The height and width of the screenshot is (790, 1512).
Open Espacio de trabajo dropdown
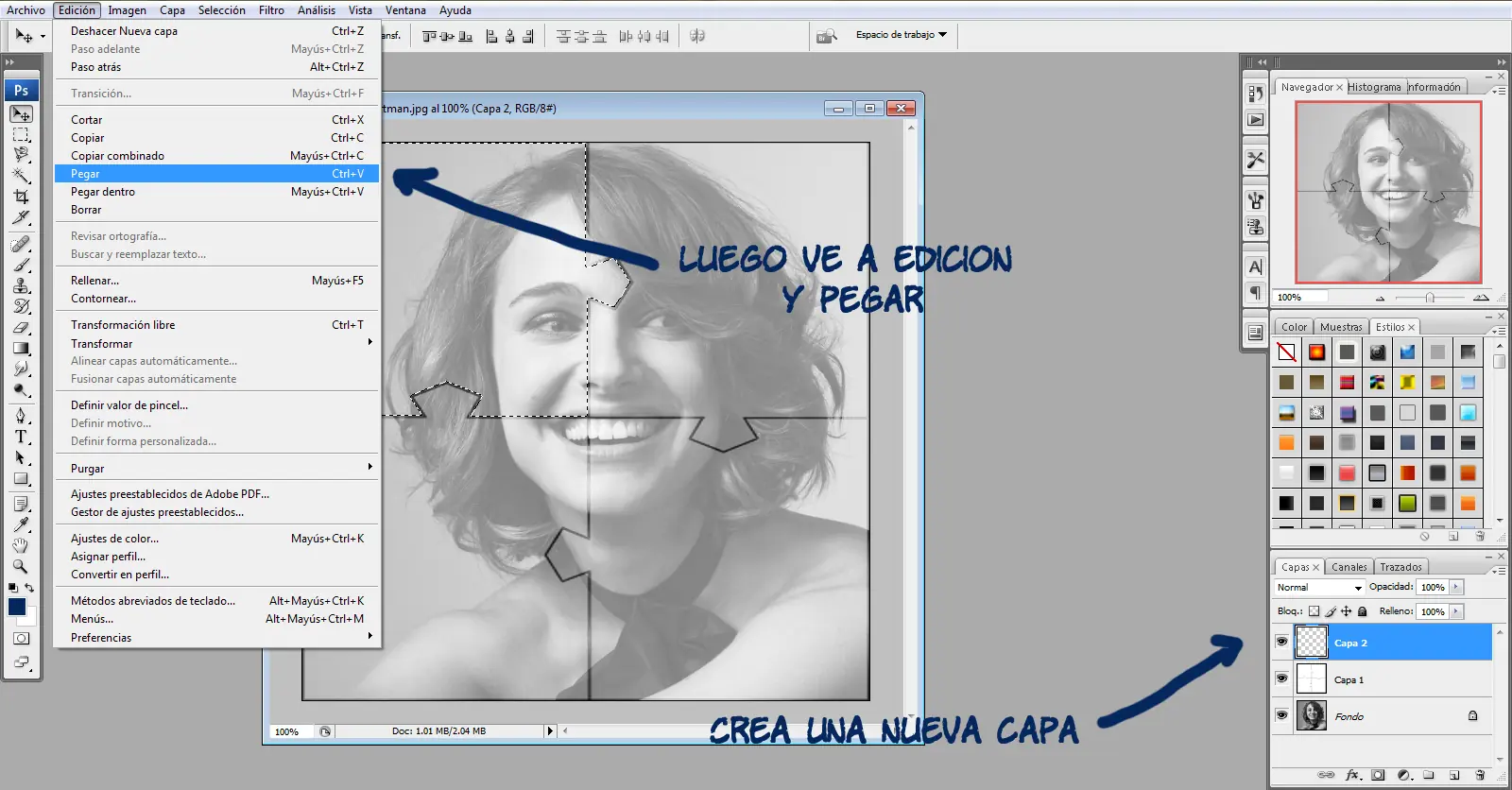pos(902,35)
